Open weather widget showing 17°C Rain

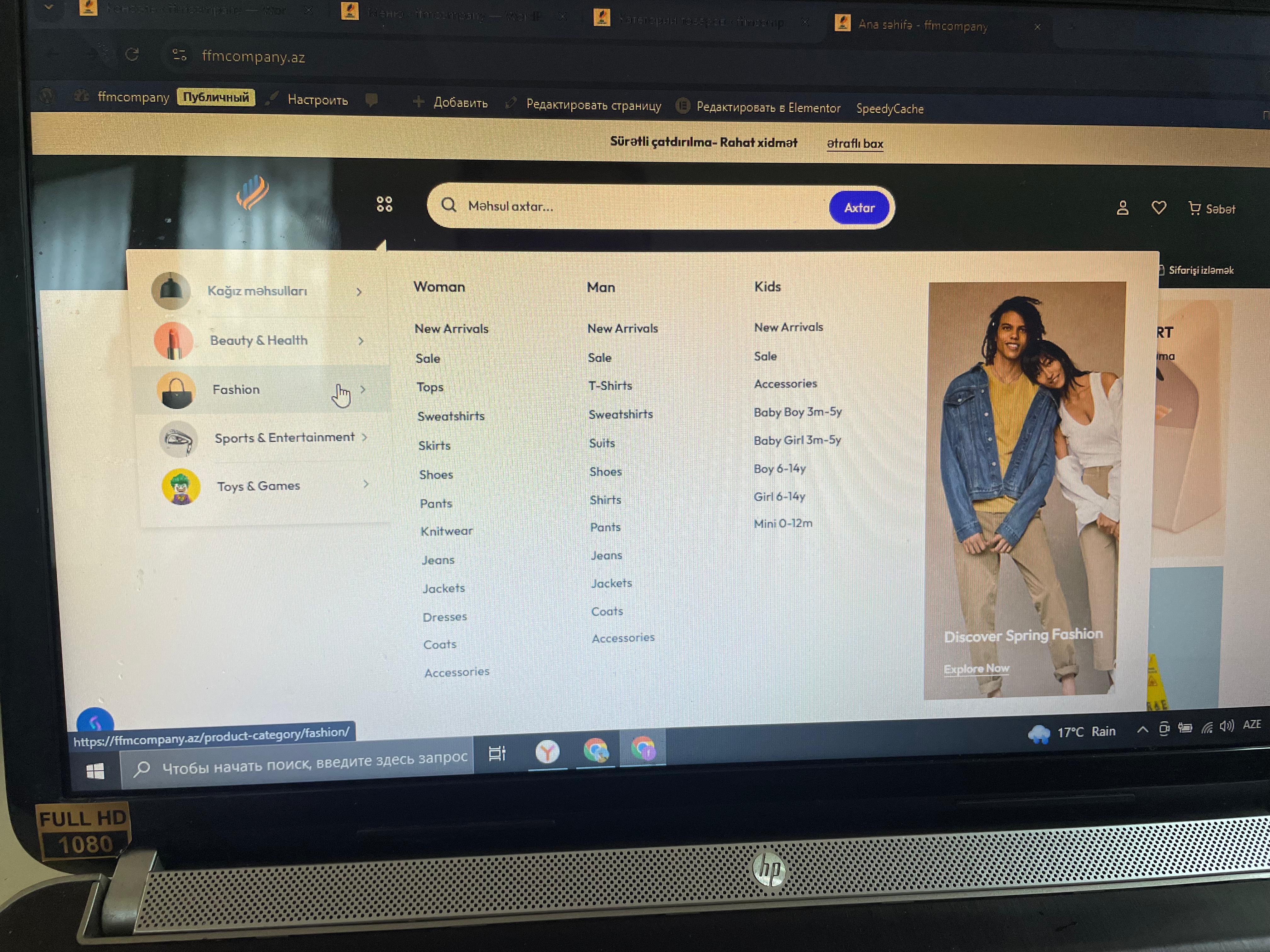click(1071, 732)
